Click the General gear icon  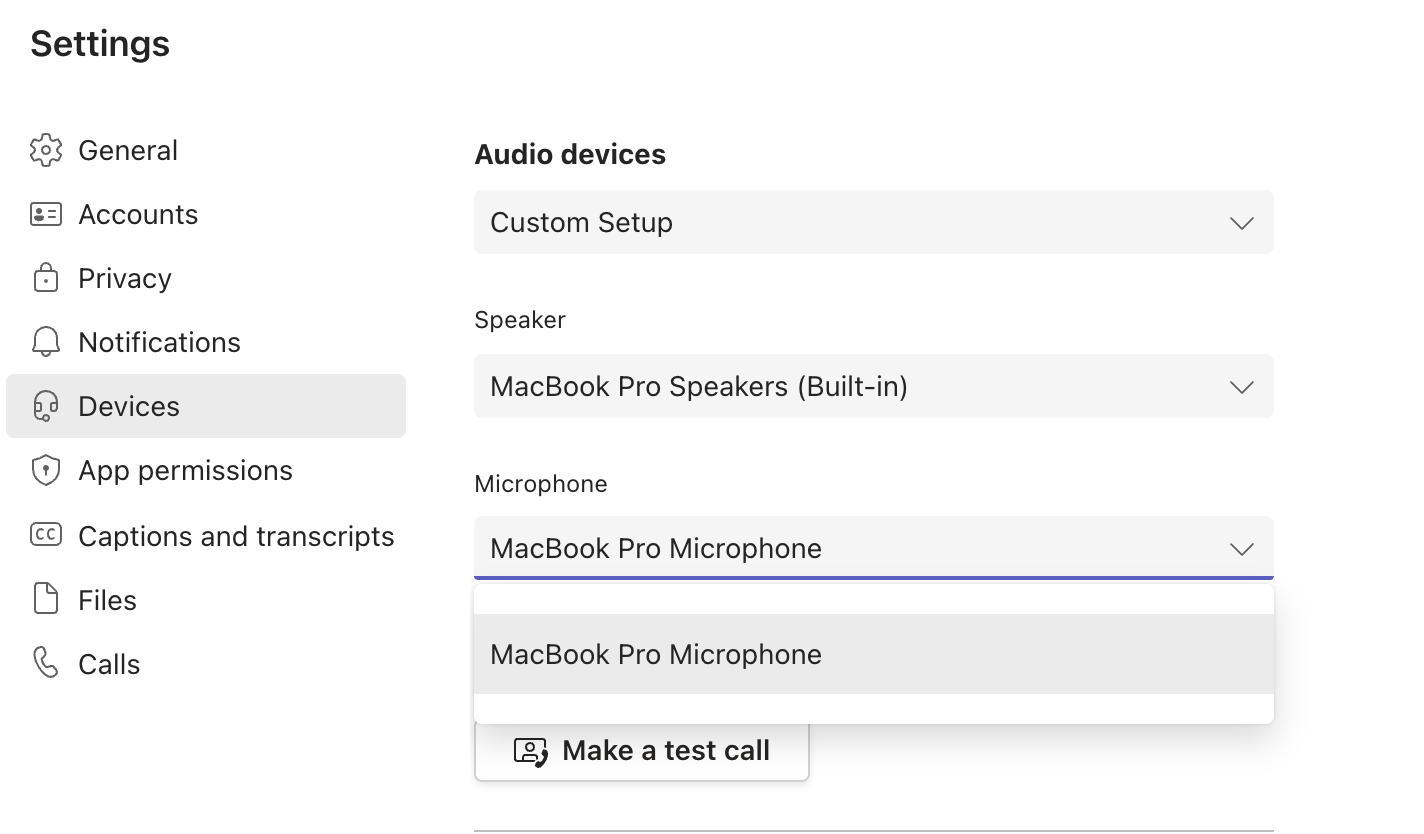(46, 150)
